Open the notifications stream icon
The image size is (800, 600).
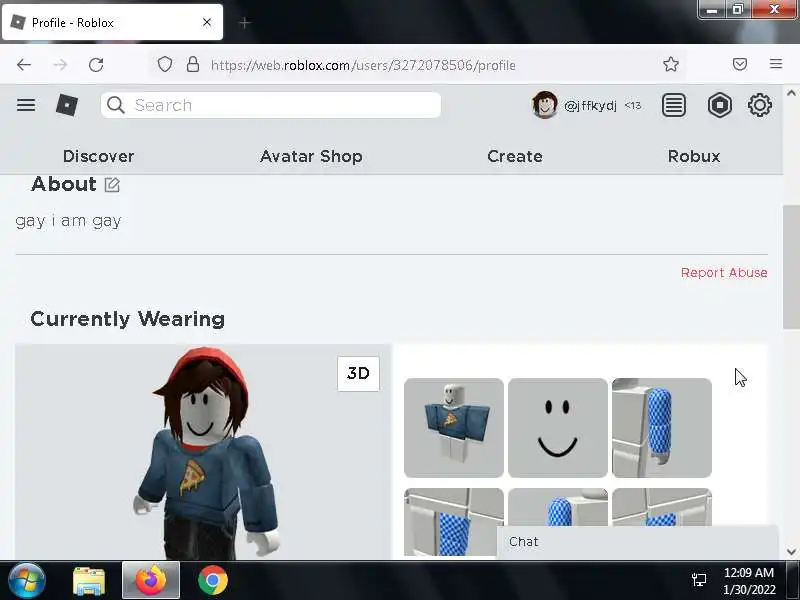click(x=673, y=105)
